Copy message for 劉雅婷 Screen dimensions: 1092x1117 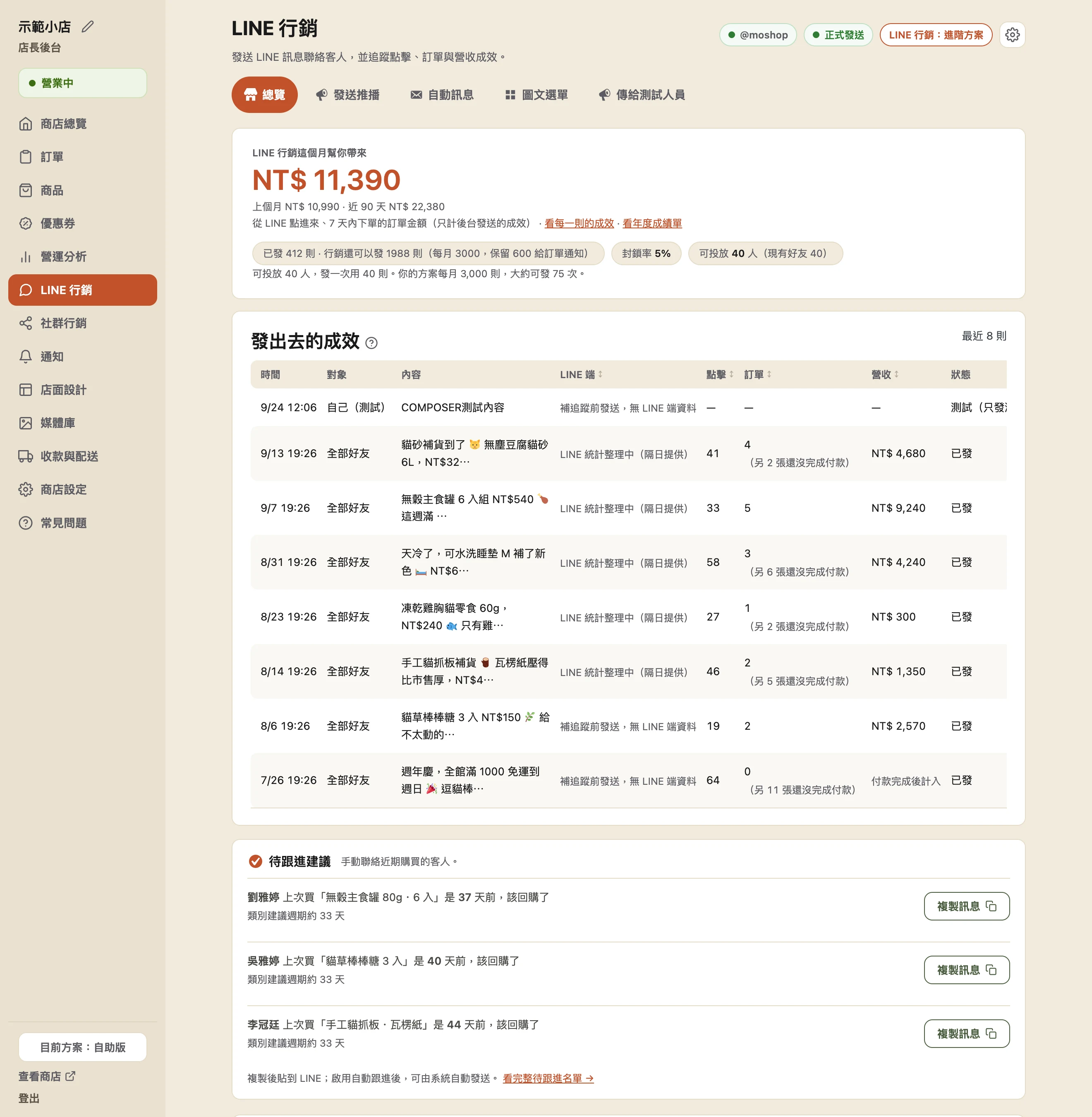[x=966, y=906]
